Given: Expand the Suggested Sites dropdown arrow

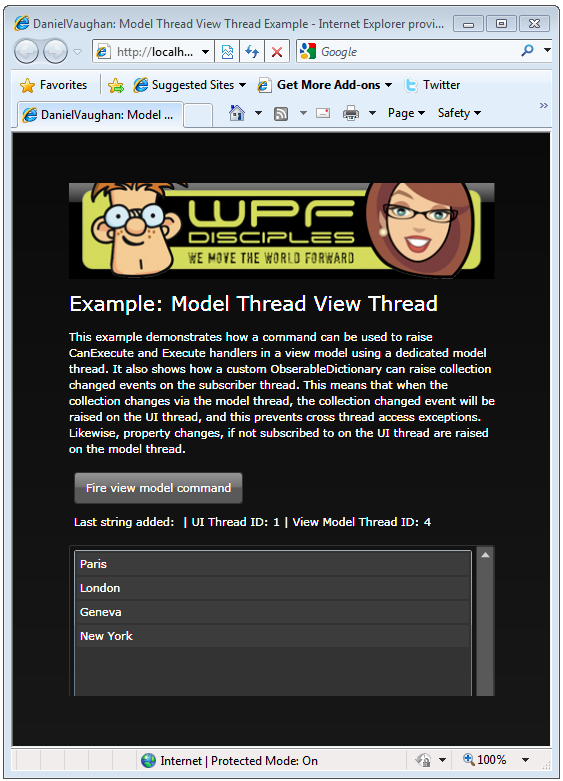Looking at the screenshot, I should (242, 85).
